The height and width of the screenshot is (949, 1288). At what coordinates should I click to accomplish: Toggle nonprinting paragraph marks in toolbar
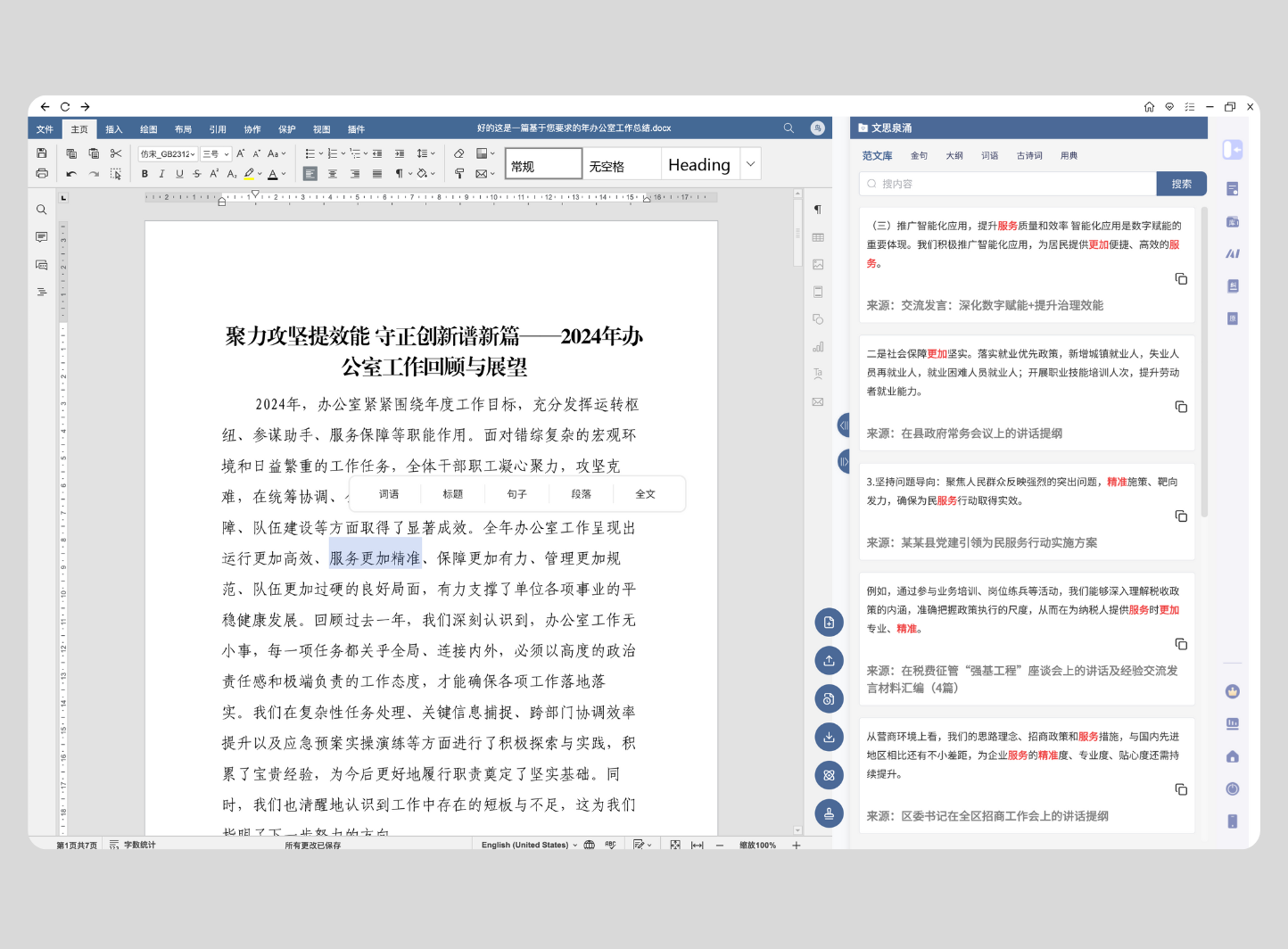click(400, 174)
